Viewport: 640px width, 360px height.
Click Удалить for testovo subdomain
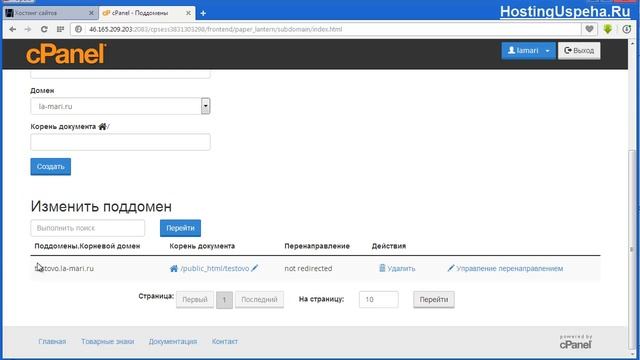[397, 269]
